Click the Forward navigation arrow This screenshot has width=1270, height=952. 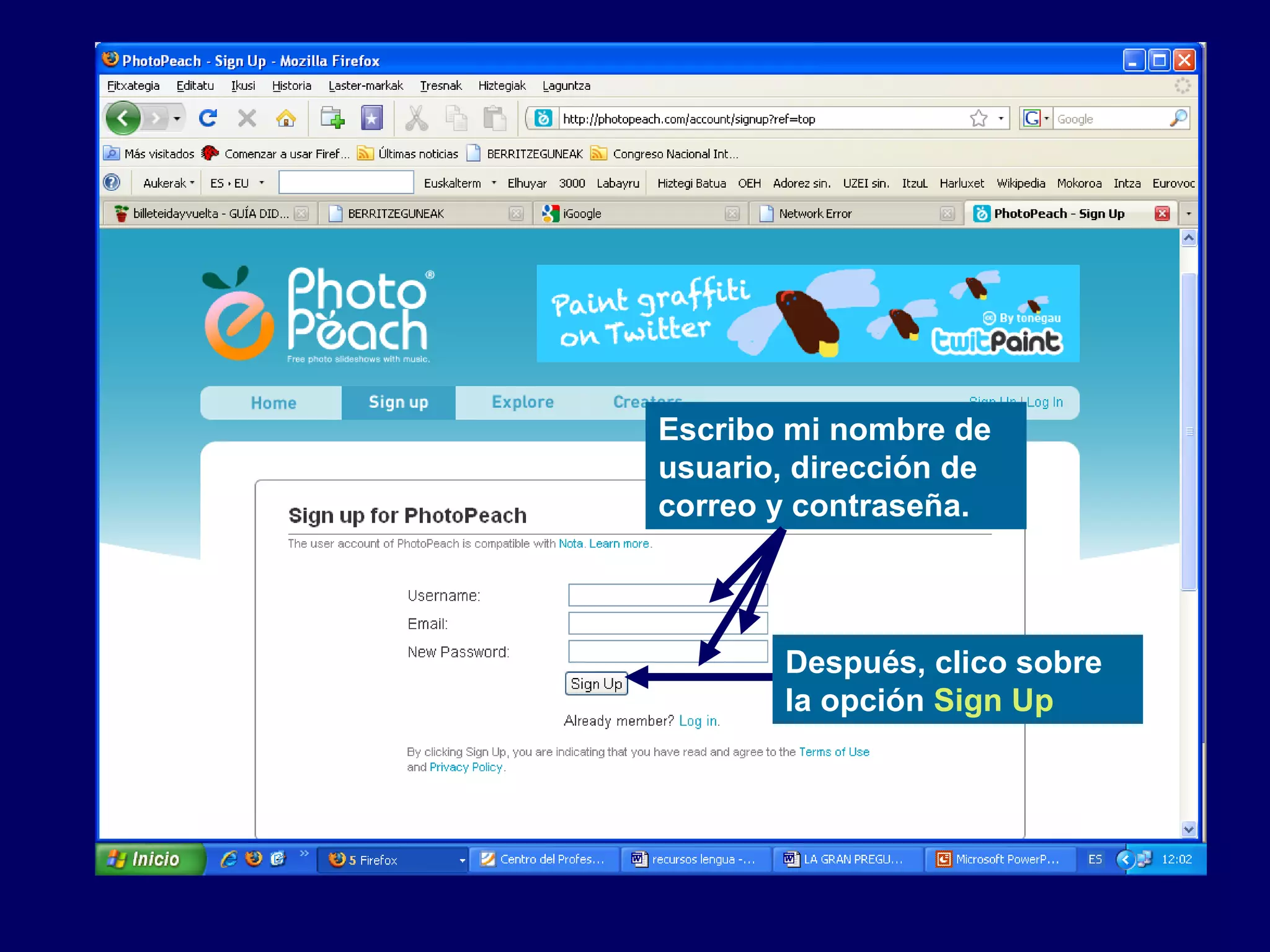[156, 118]
